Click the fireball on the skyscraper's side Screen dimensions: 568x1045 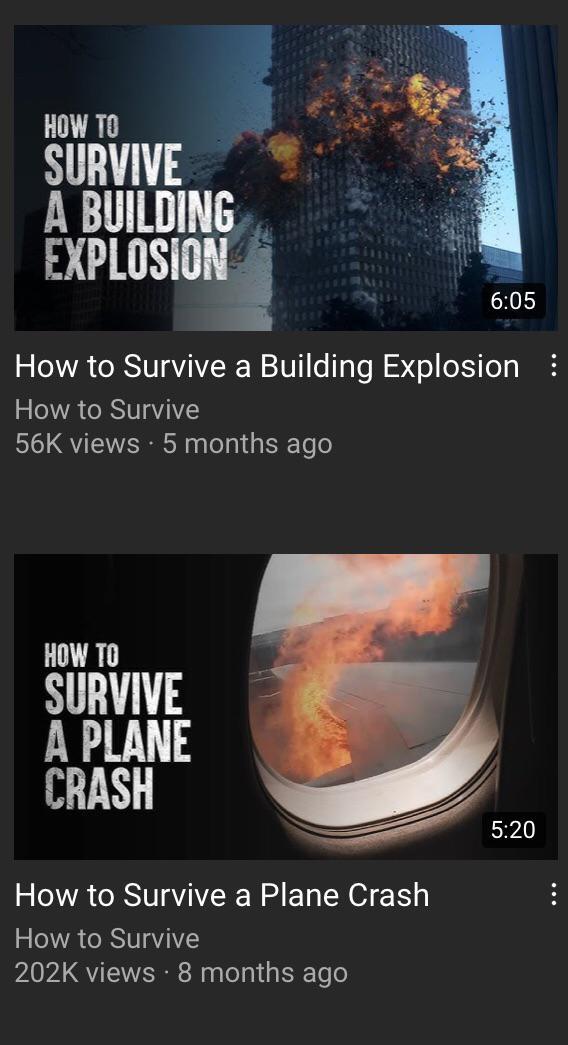click(285, 153)
